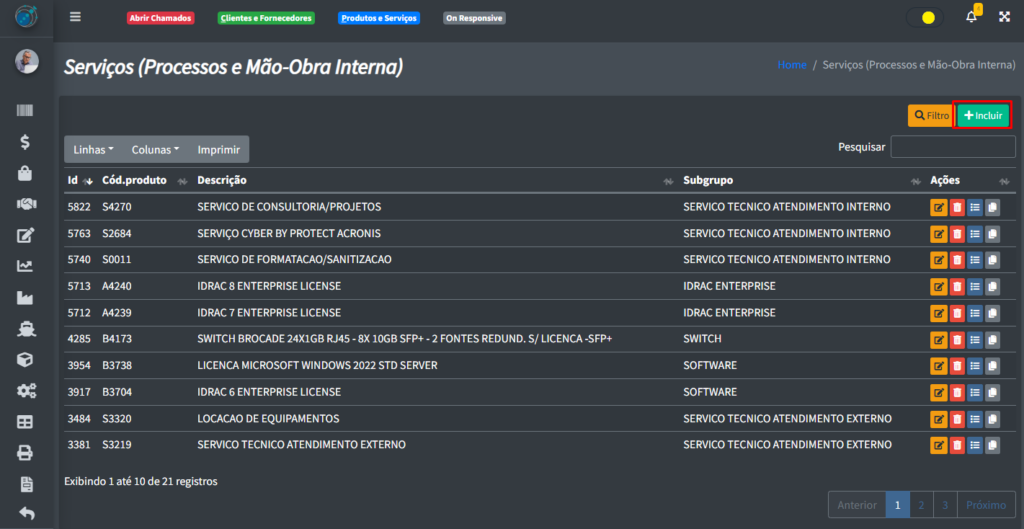Open the Clientes e Fornecedores shortcut
The height and width of the screenshot is (529, 1024).
266,18
